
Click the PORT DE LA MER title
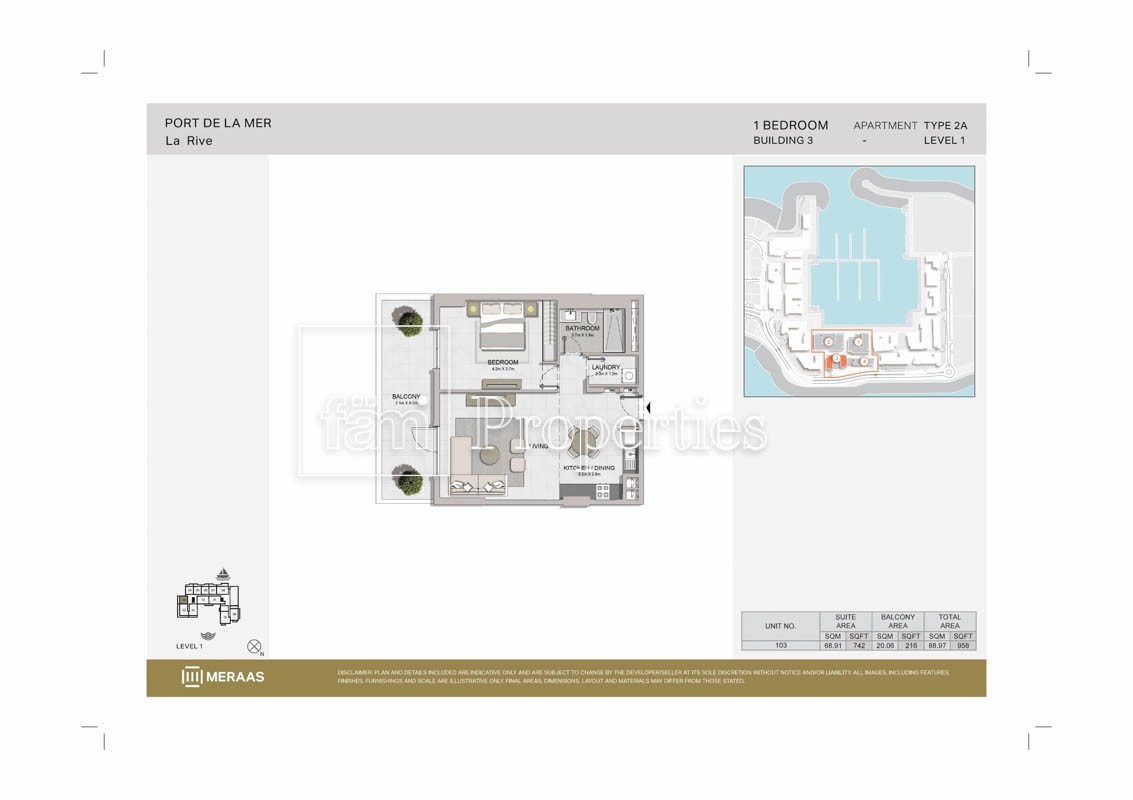pyautogui.click(x=218, y=124)
